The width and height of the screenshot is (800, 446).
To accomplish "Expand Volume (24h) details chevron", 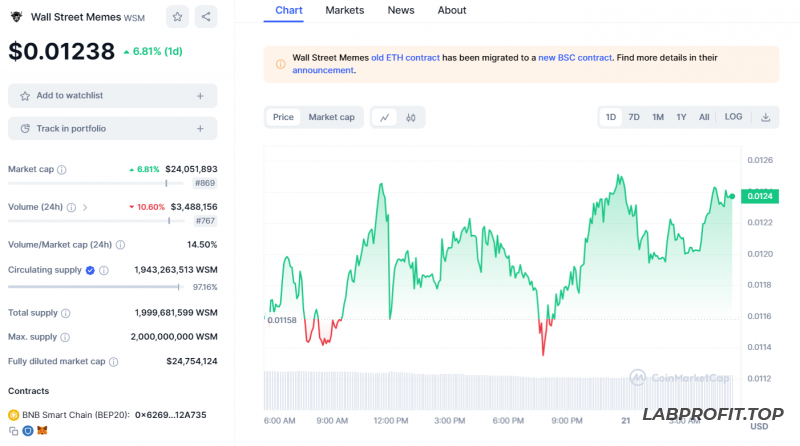I will point(85,207).
